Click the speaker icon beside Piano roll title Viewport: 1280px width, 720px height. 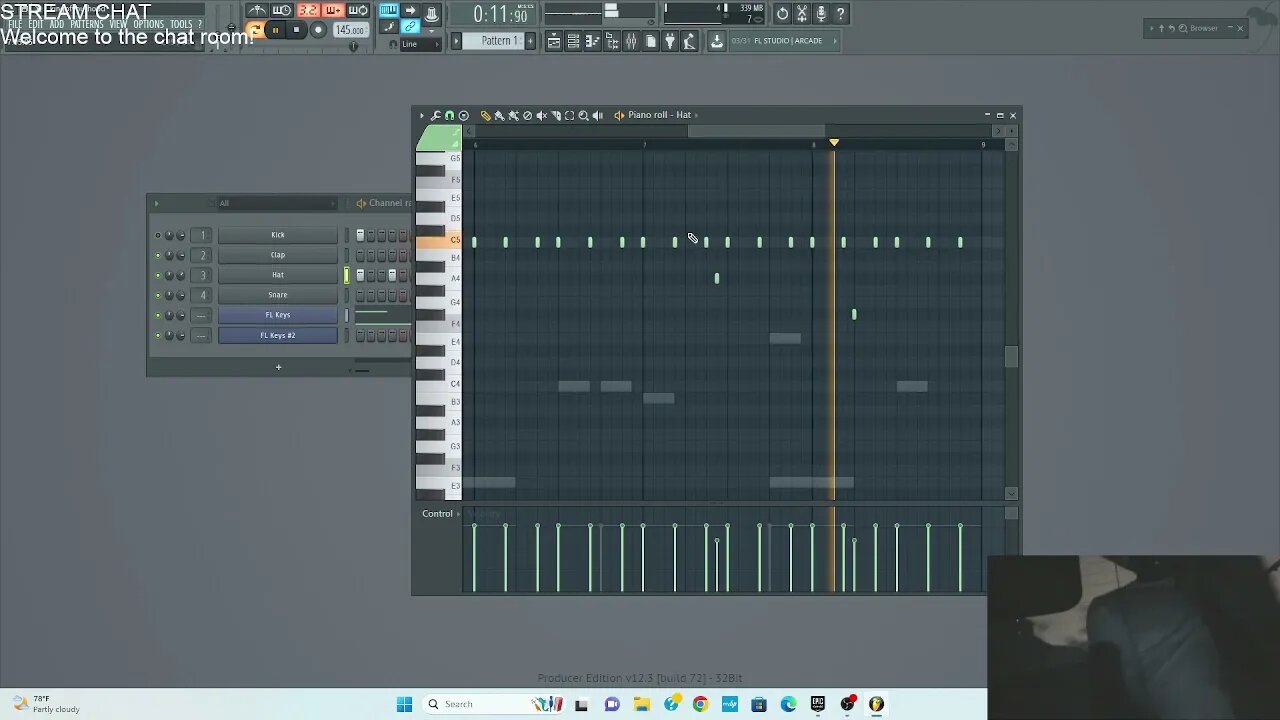[x=619, y=115]
